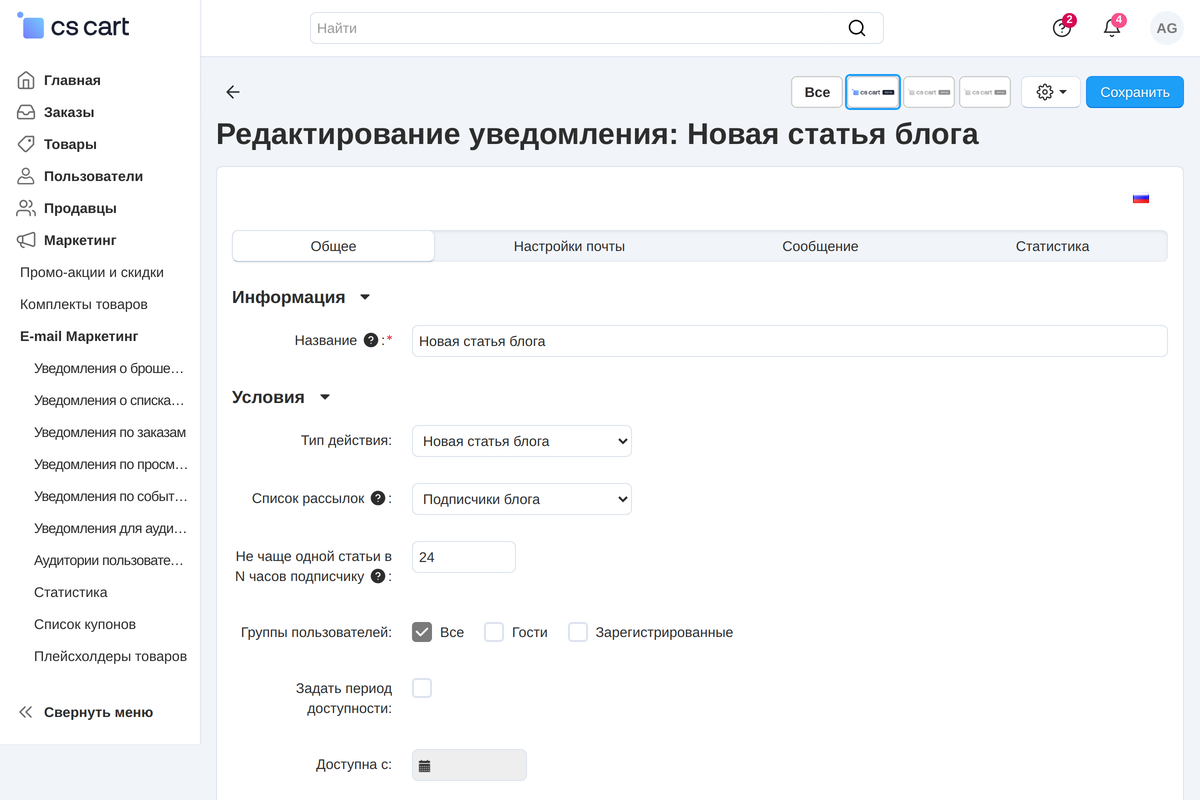Open Уведомления по событ… item
This screenshot has width=1200, height=800.
[x=110, y=496]
